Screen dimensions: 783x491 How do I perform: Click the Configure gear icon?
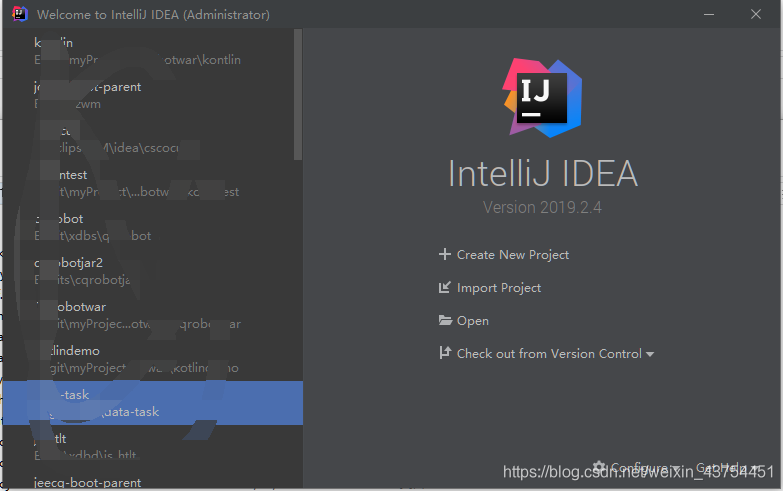click(x=599, y=467)
